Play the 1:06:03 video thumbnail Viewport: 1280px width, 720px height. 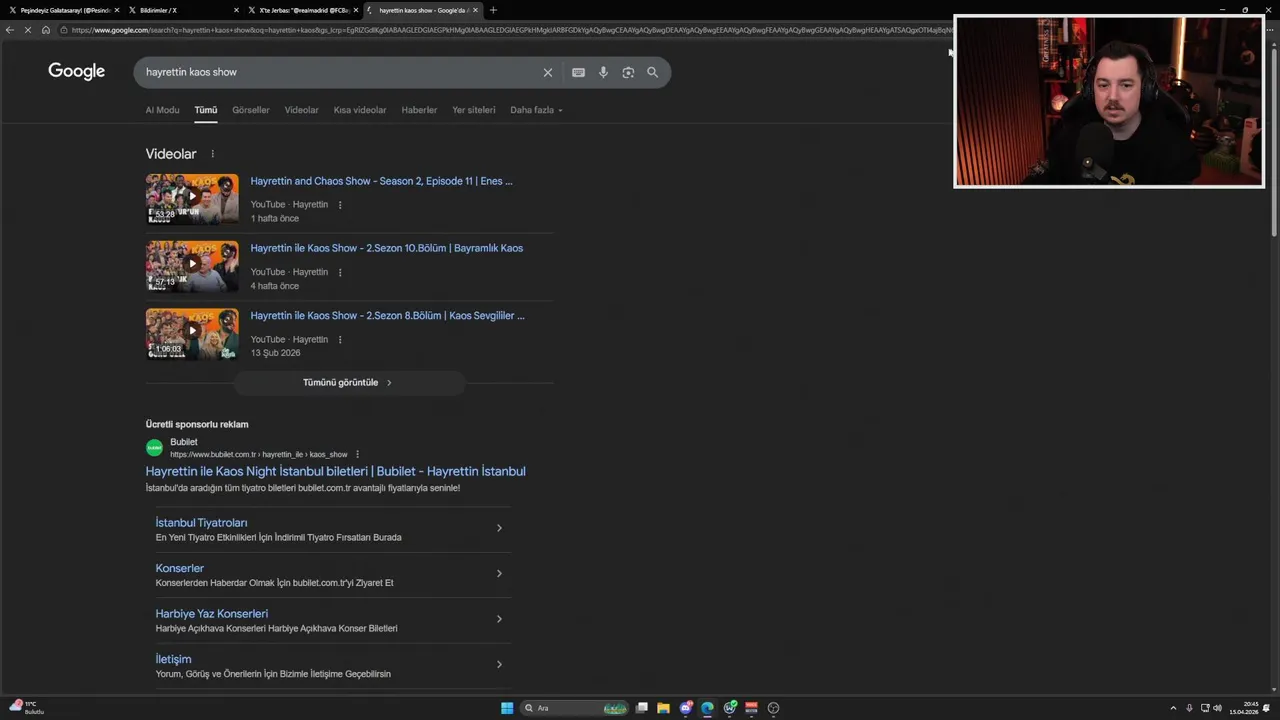192,334
